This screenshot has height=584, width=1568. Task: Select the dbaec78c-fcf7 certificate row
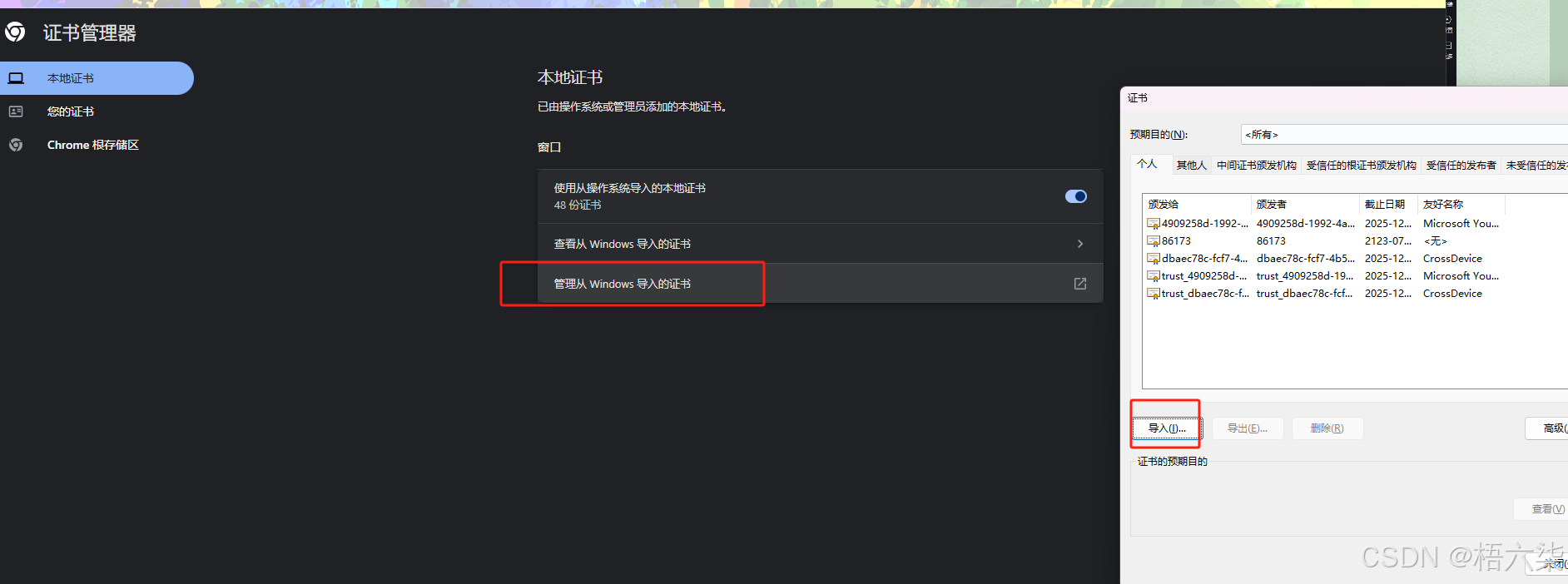[x=1355, y=259]
